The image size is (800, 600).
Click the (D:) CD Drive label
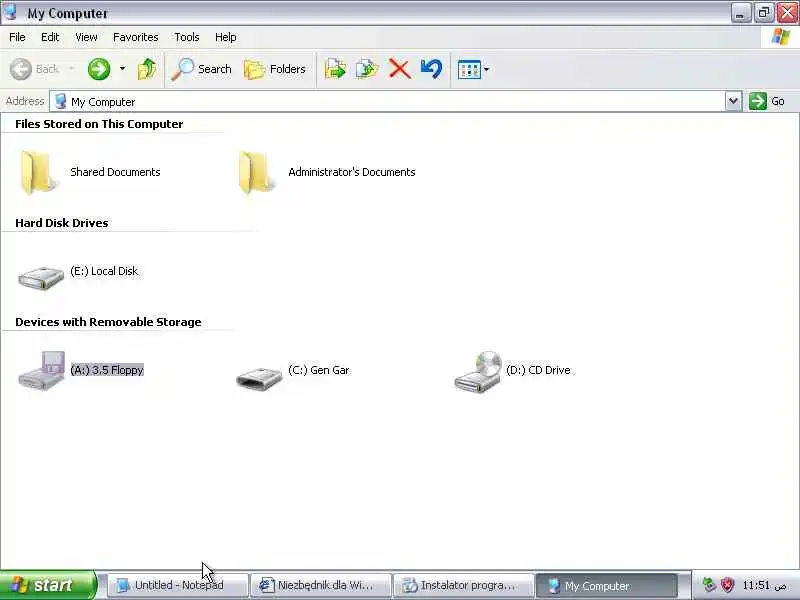click(538, 370)
